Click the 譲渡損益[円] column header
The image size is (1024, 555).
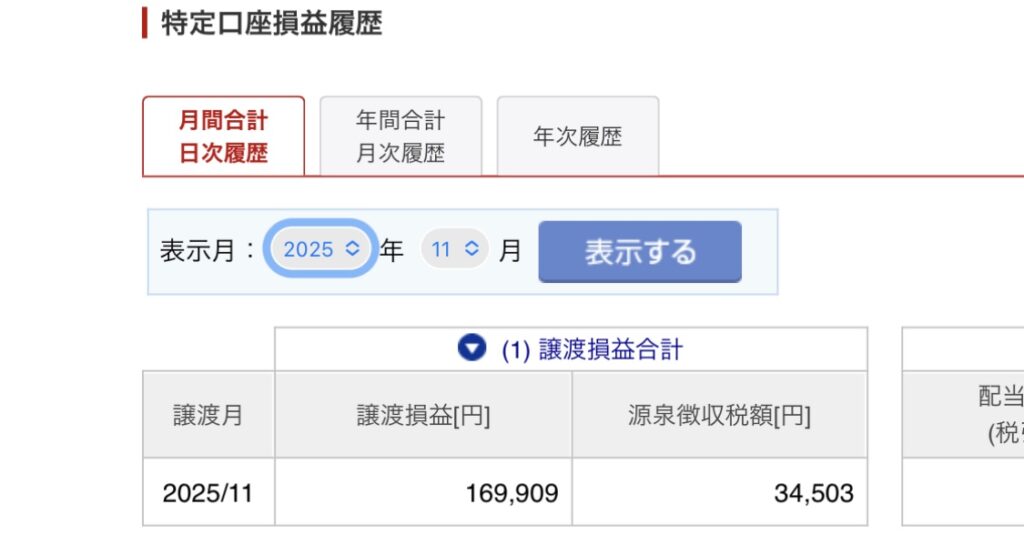click(x=423, y=415)
